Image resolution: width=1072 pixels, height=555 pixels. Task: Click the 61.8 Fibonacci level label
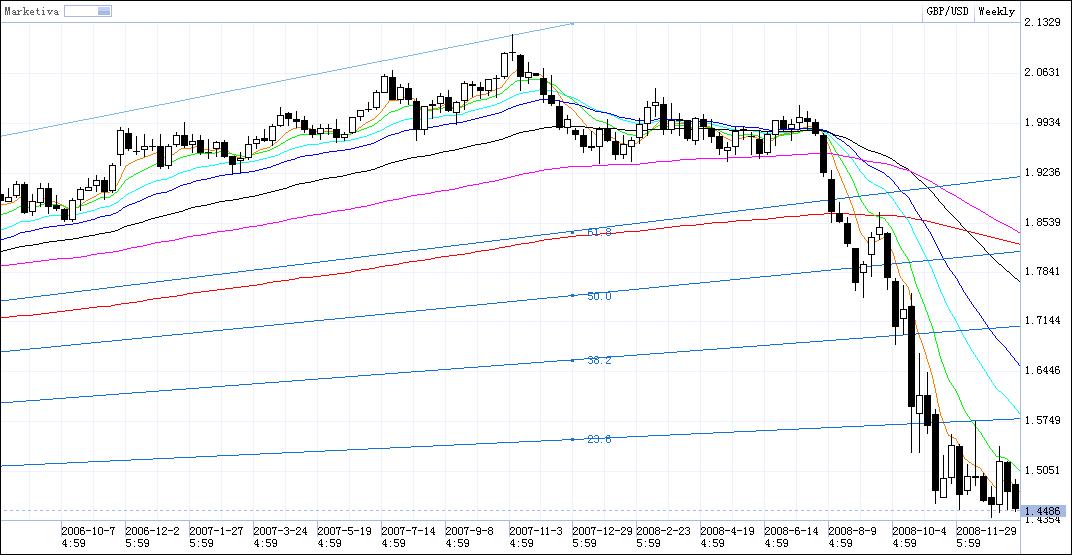tap(599, 232)
